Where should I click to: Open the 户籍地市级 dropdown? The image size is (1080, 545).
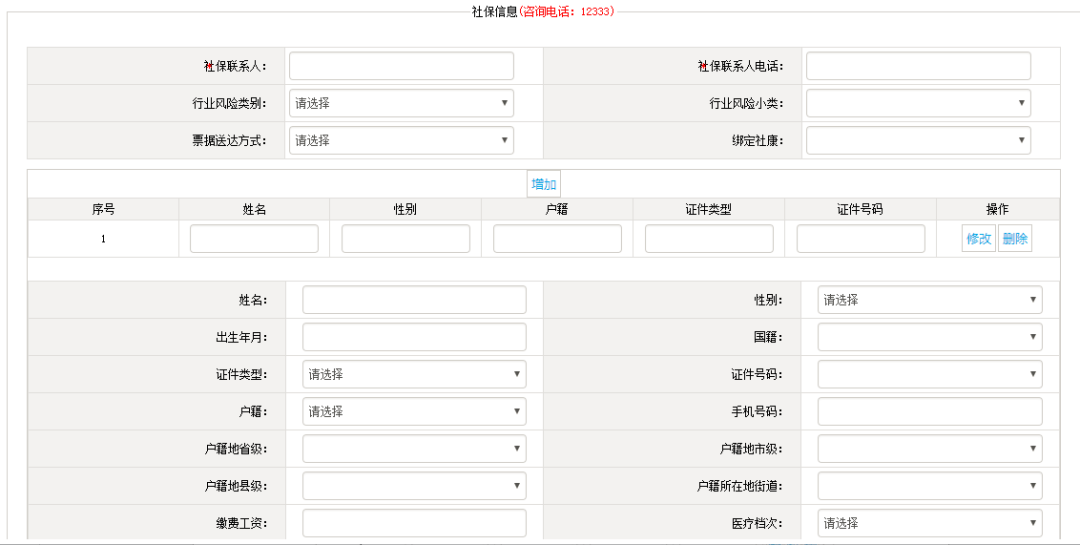pyautogui.click(x=930, y=449)
